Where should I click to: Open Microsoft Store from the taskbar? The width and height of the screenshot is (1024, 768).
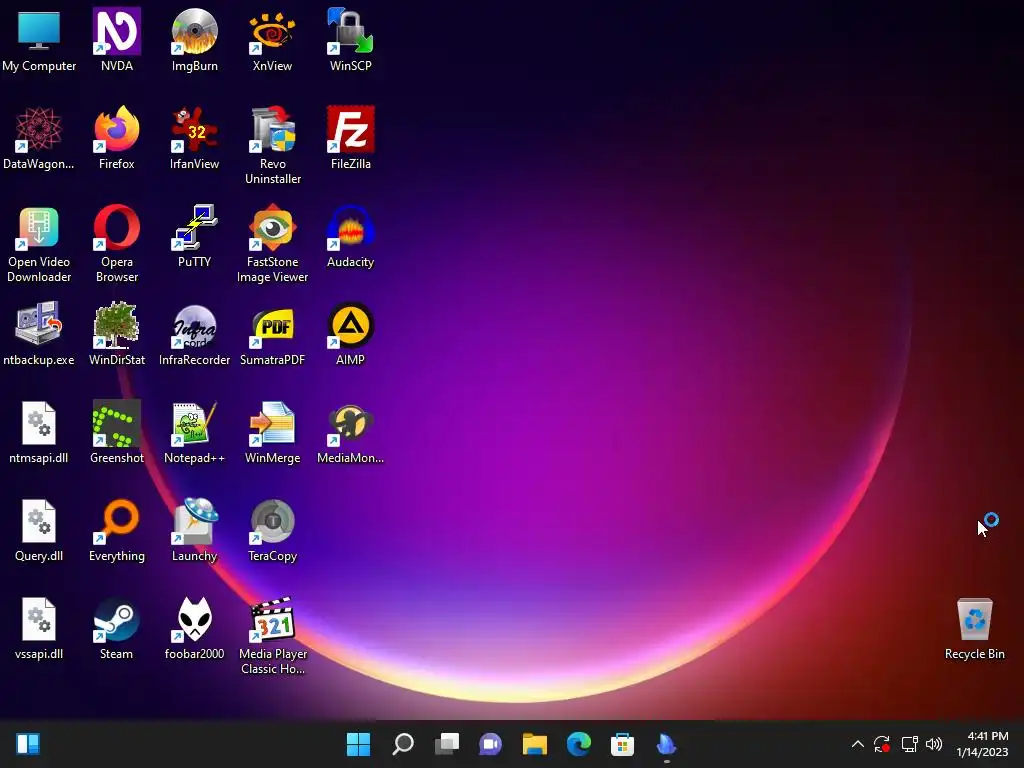pyautogui.click(x=622, y=744)
